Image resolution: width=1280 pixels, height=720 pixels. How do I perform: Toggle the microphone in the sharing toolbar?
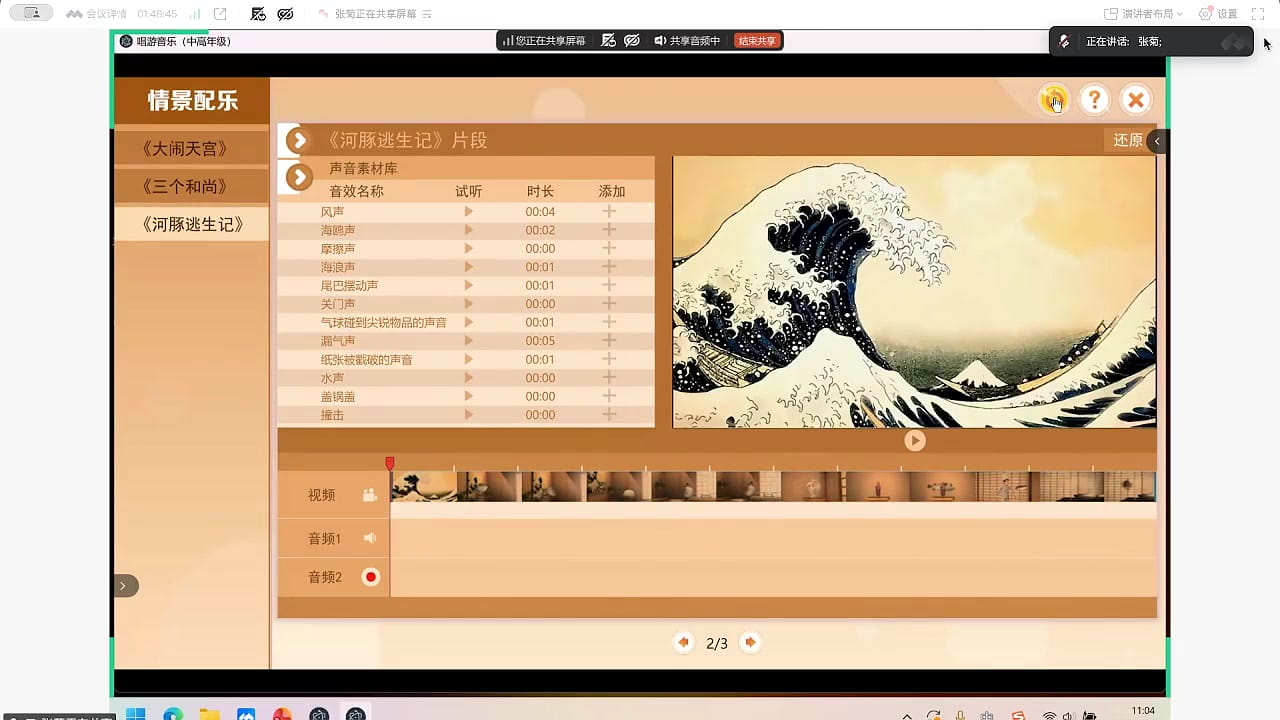pos(607,41)
